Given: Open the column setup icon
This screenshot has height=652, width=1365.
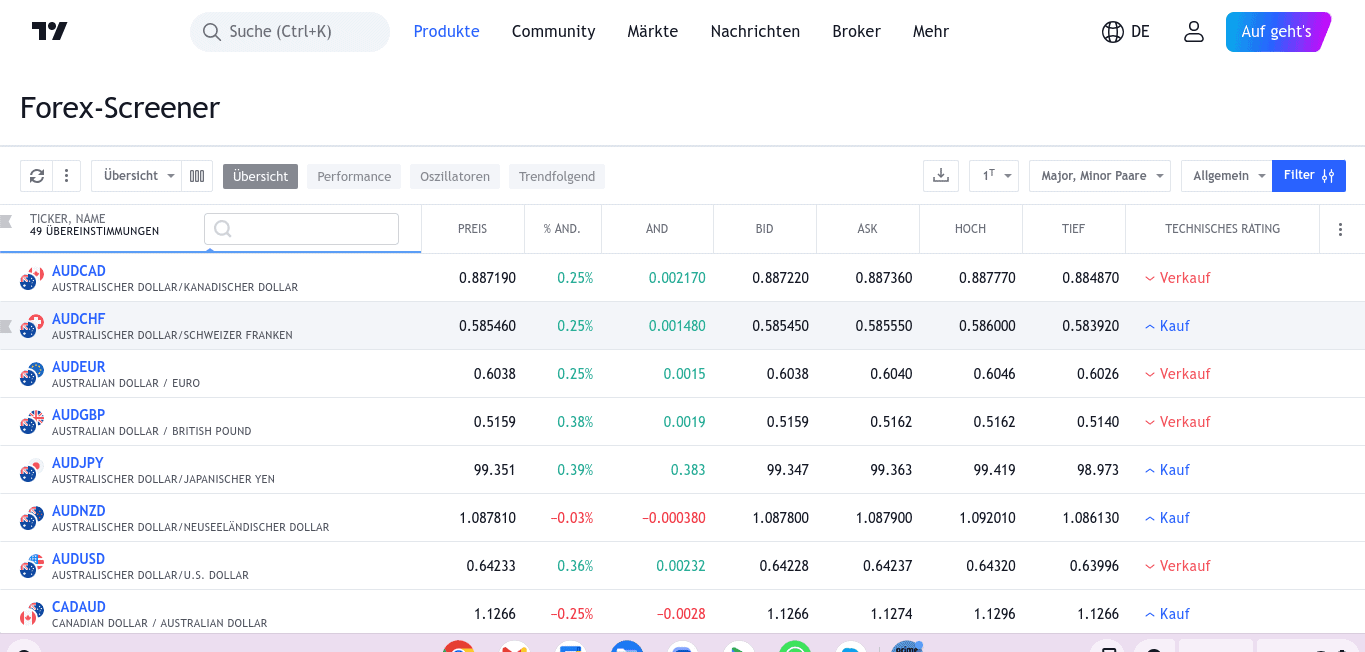Looking at the screenshot, I should pos(197,176).
